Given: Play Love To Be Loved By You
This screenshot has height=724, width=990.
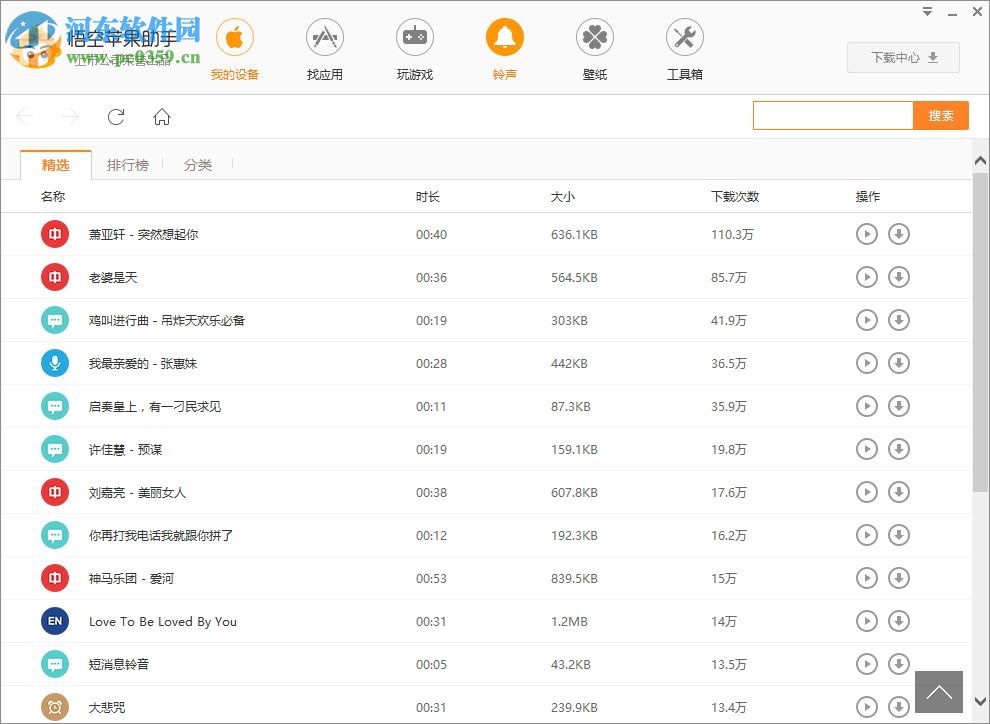Looking at the screenshot, I should (x=867, y=621).
